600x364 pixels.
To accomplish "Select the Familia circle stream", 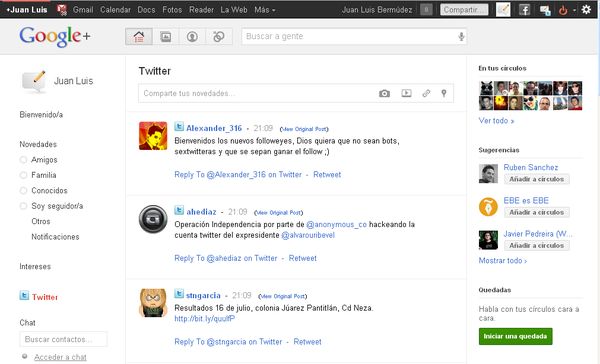I will (44, 175).
